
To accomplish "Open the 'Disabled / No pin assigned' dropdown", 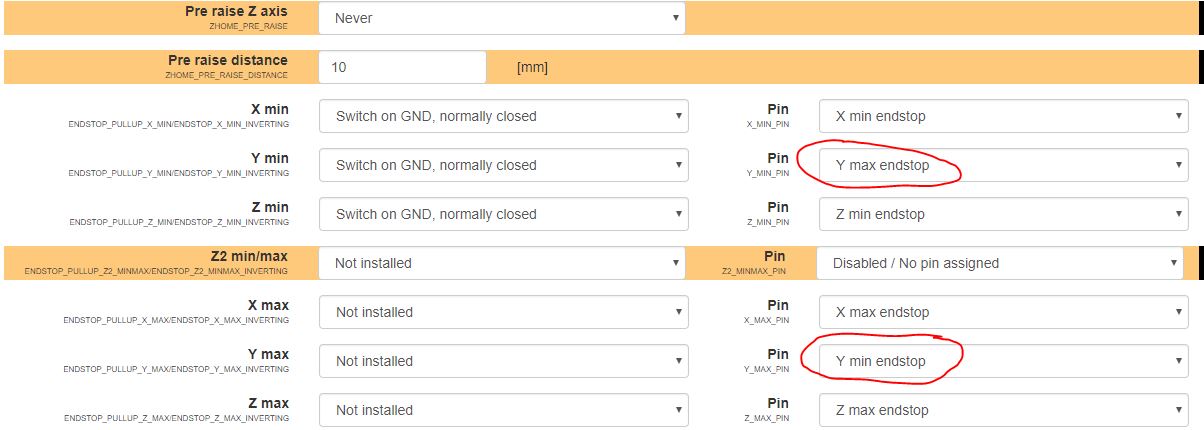I will (x=1001, y=263).
